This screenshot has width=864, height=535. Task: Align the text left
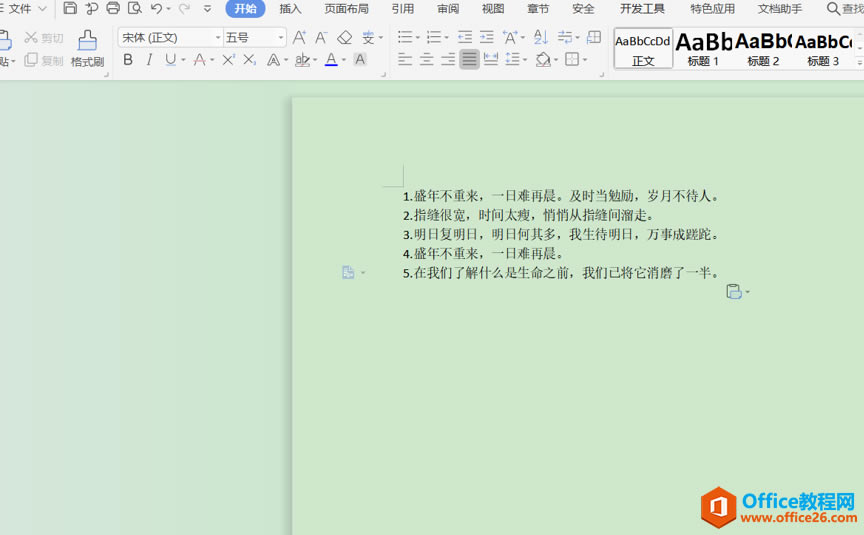coord(405,59)
